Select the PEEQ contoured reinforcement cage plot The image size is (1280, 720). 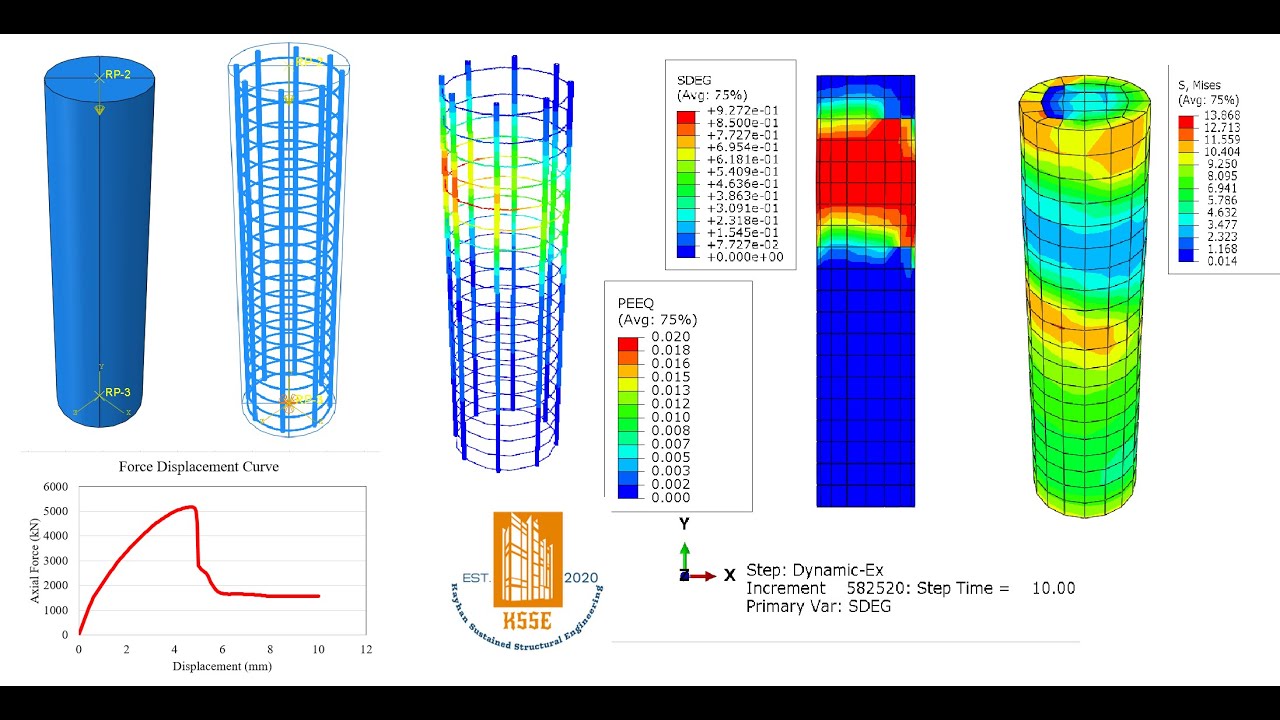508,264
